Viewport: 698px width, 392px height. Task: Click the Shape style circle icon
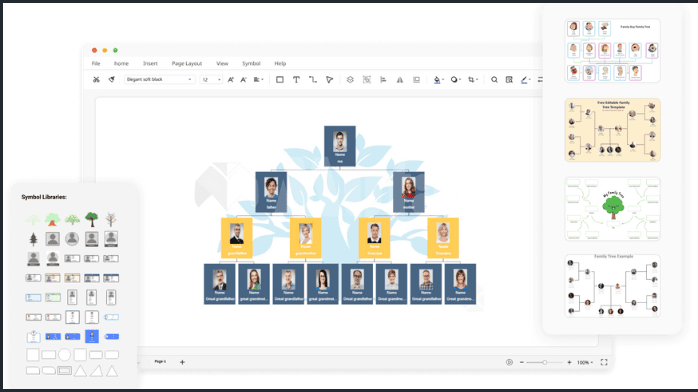454,80
